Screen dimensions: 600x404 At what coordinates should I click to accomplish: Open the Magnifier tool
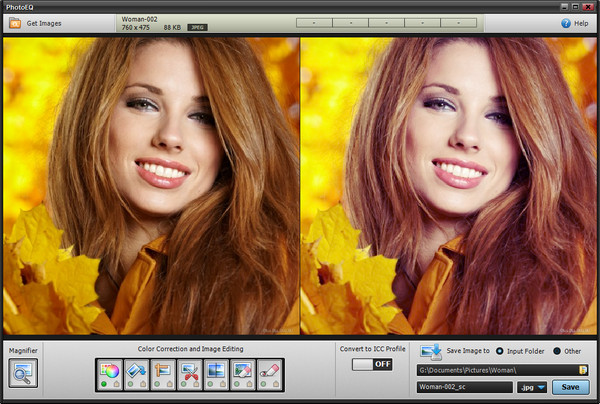23,373
